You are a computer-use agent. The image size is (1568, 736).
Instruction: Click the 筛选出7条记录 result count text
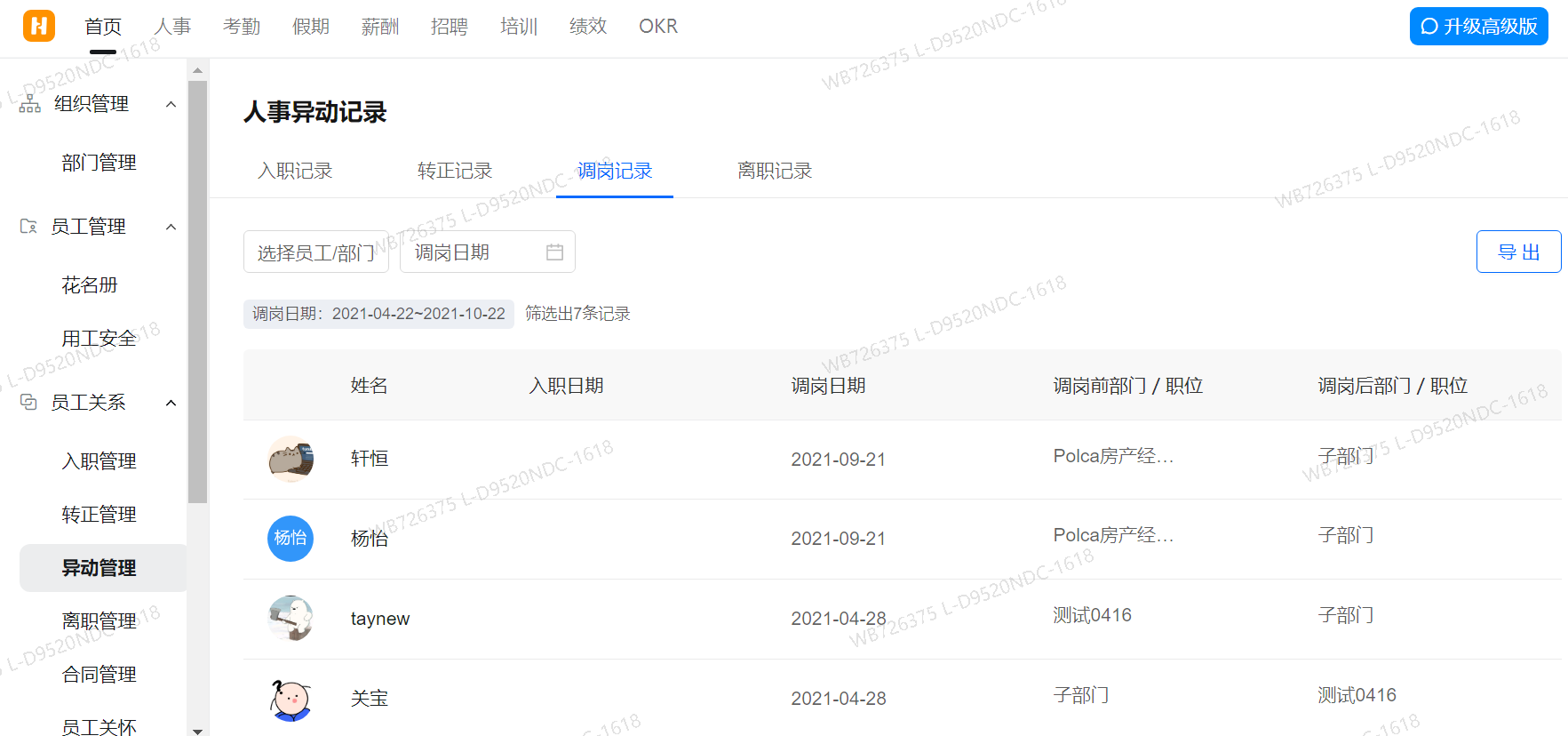pyautogui.click(x=577, y=314)
